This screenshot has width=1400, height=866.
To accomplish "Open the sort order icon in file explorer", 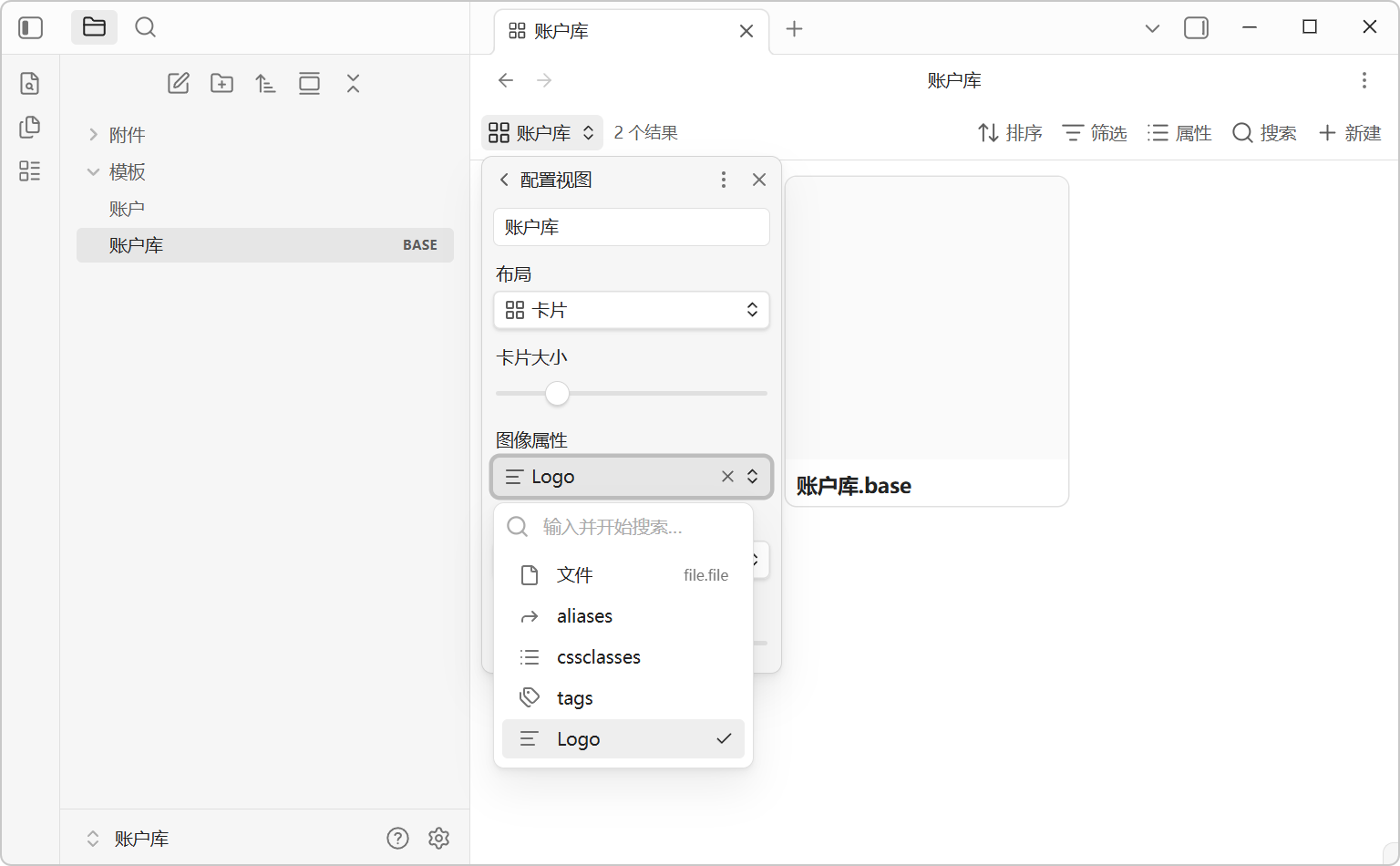I will coord(265,84).
